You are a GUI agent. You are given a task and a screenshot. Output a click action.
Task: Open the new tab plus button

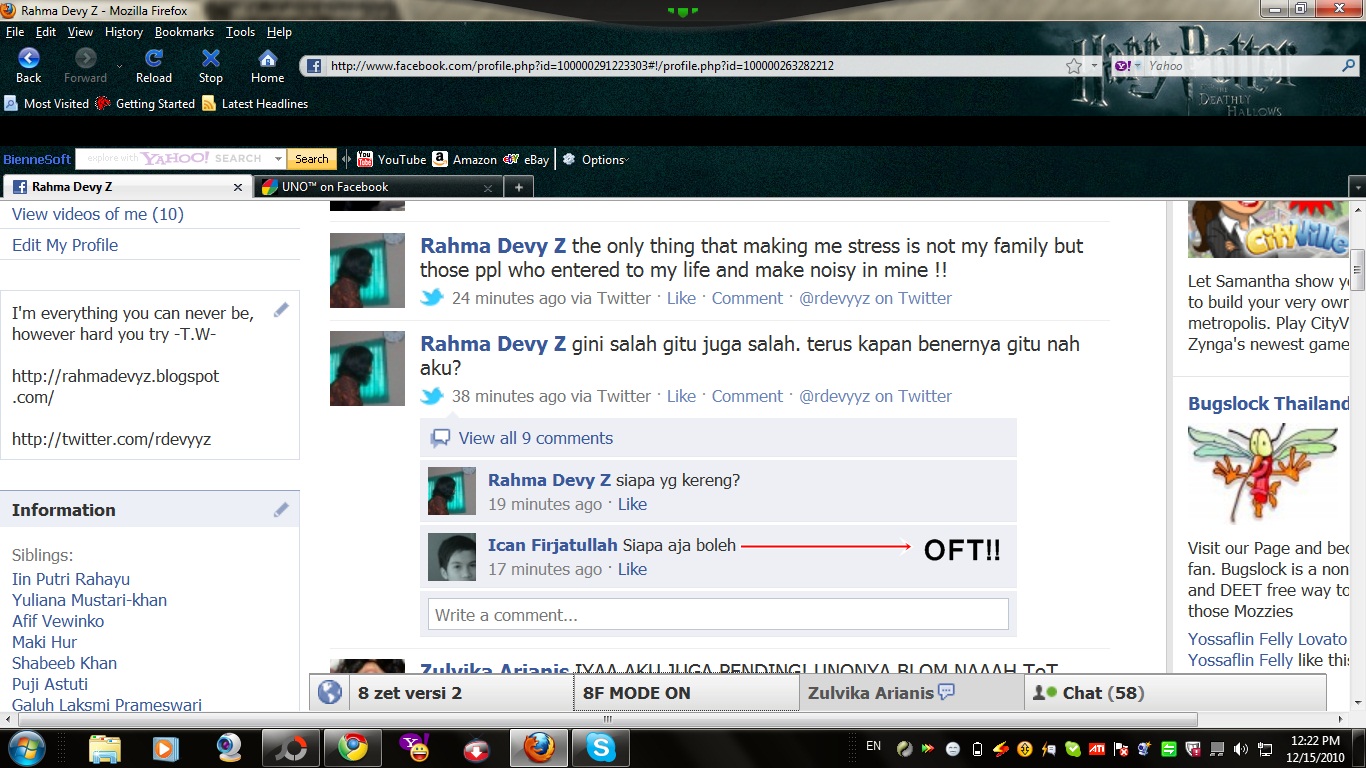tap(519, 187)
